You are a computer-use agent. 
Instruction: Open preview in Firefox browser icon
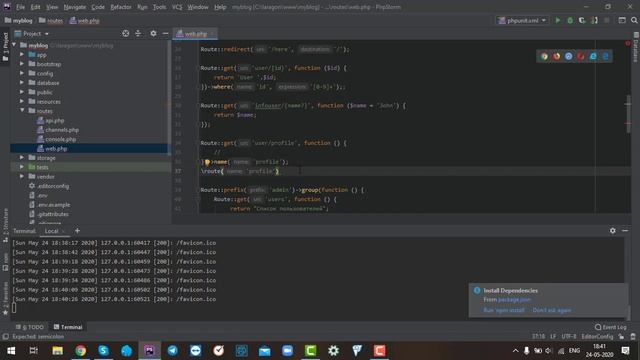pyautogui.click(x=556, y=56)
